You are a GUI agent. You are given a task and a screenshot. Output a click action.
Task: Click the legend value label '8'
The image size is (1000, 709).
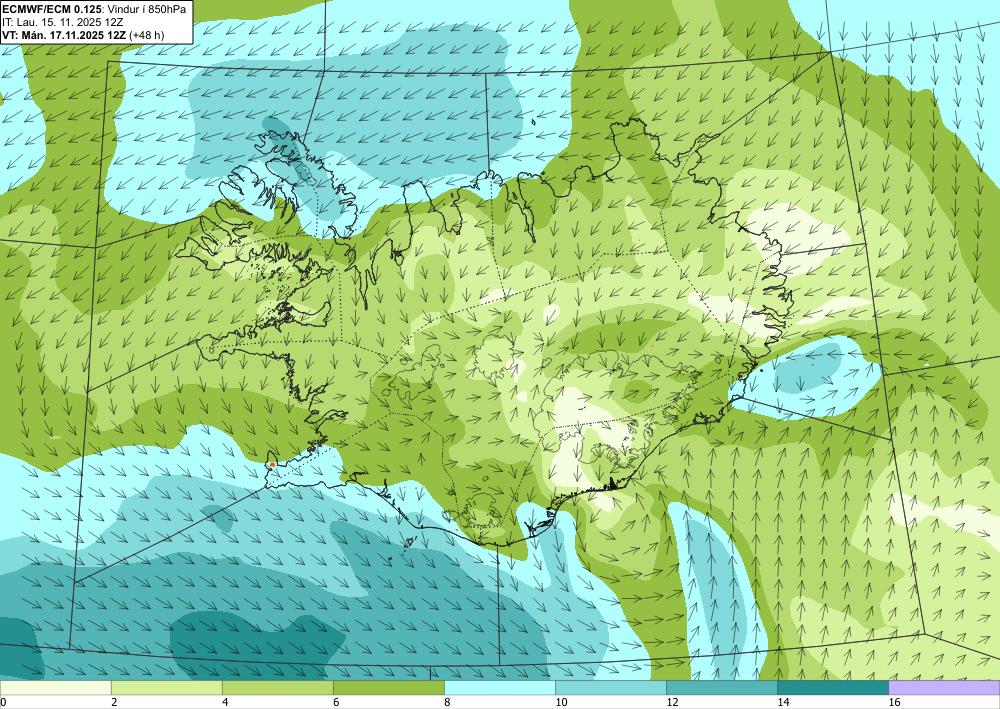[447, 702]
